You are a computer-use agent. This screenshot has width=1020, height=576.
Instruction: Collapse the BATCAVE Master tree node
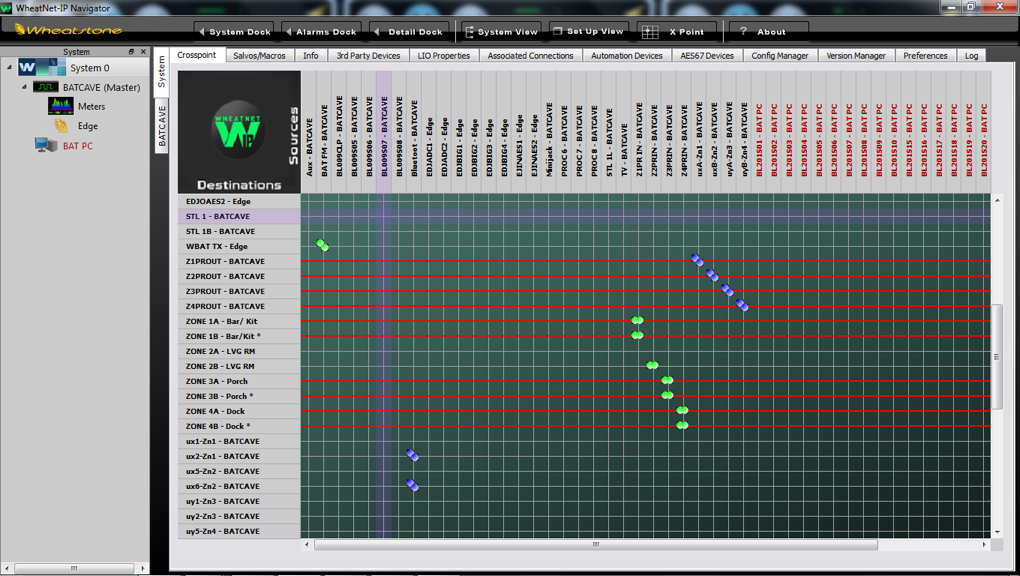[x=24, y=87]
